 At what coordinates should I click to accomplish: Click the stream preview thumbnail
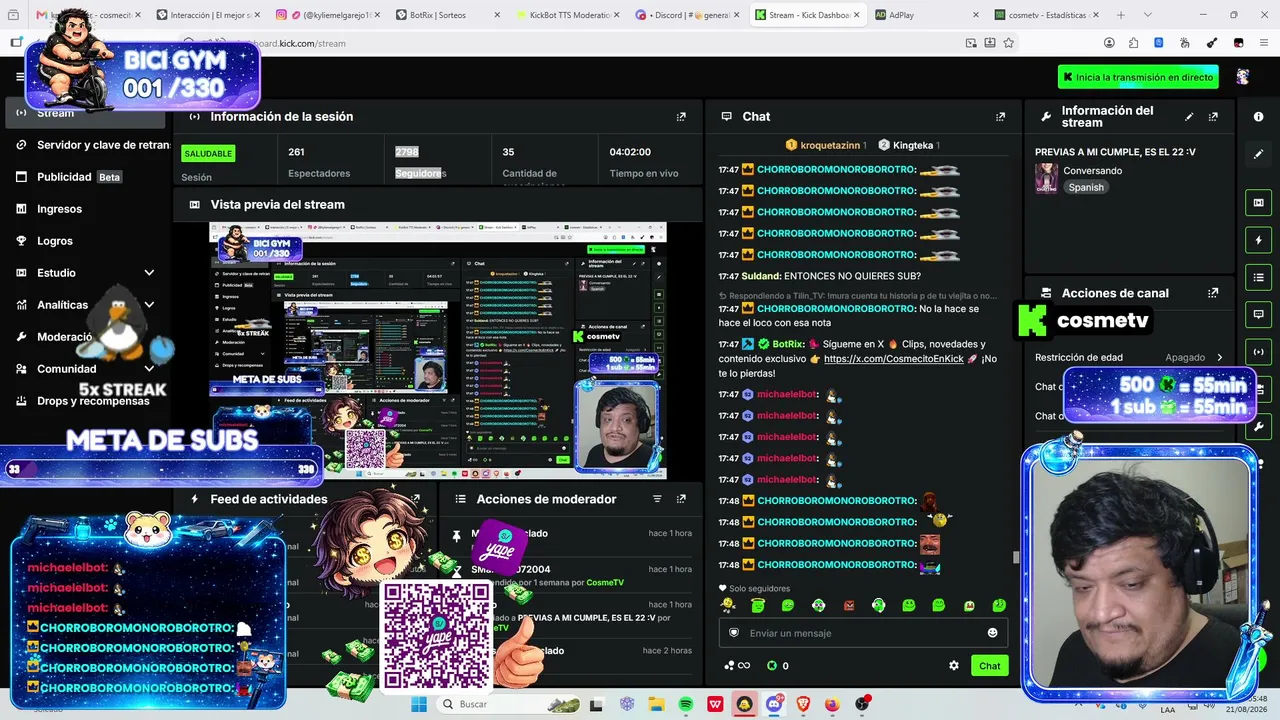437,351
